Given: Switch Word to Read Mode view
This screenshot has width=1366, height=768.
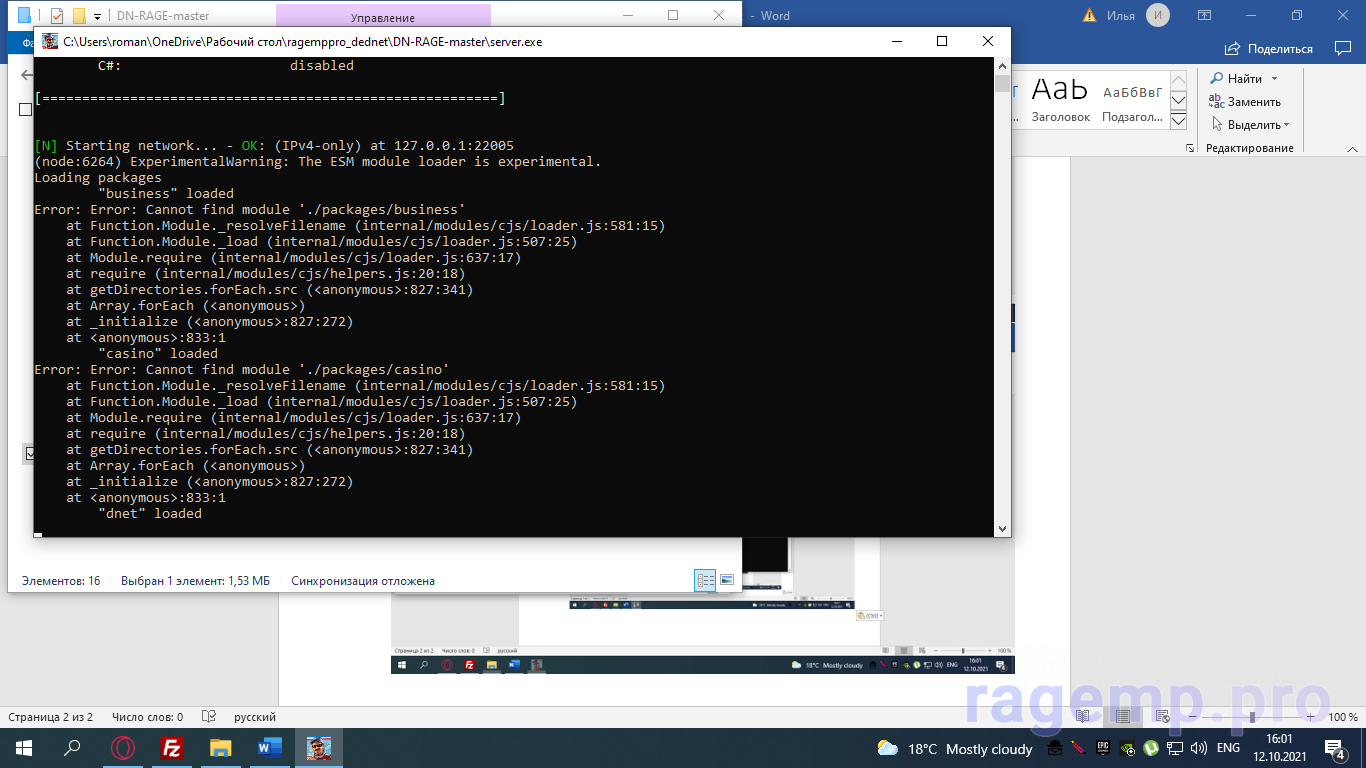Looking at the screenshot, I should [1082, 717].
